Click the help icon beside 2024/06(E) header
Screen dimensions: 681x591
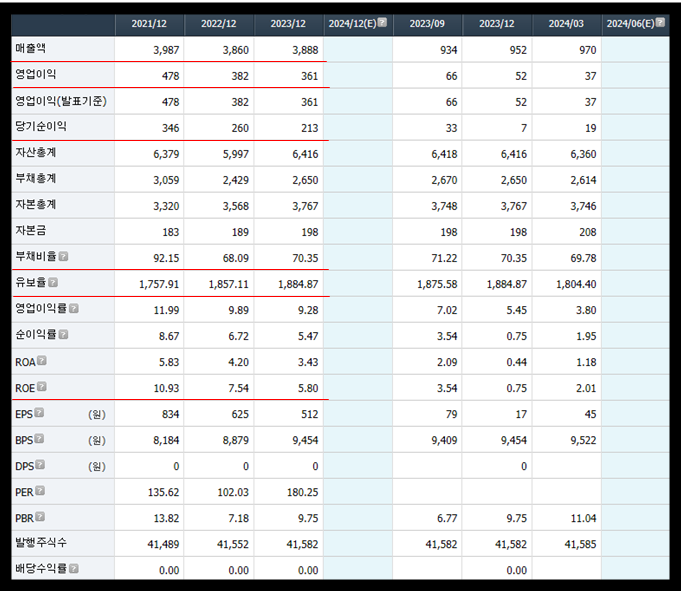(660, 22)
